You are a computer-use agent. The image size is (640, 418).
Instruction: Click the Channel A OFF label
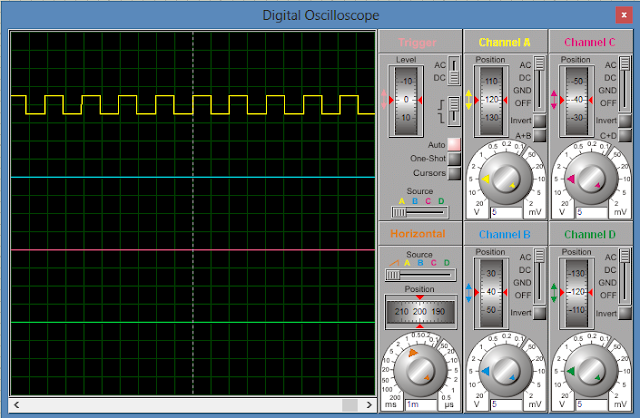pyautogui.click(x=522, y=103)
